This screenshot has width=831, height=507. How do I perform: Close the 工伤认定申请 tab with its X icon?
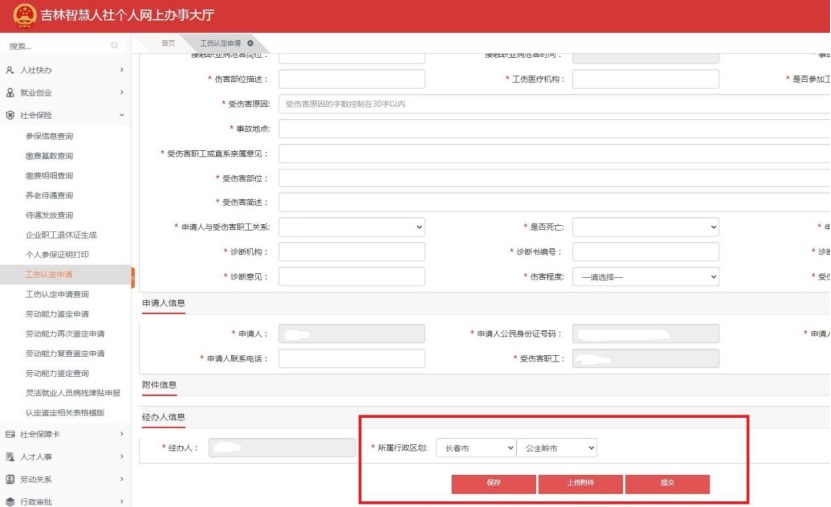pyautogui.click(x=250, y=43)
